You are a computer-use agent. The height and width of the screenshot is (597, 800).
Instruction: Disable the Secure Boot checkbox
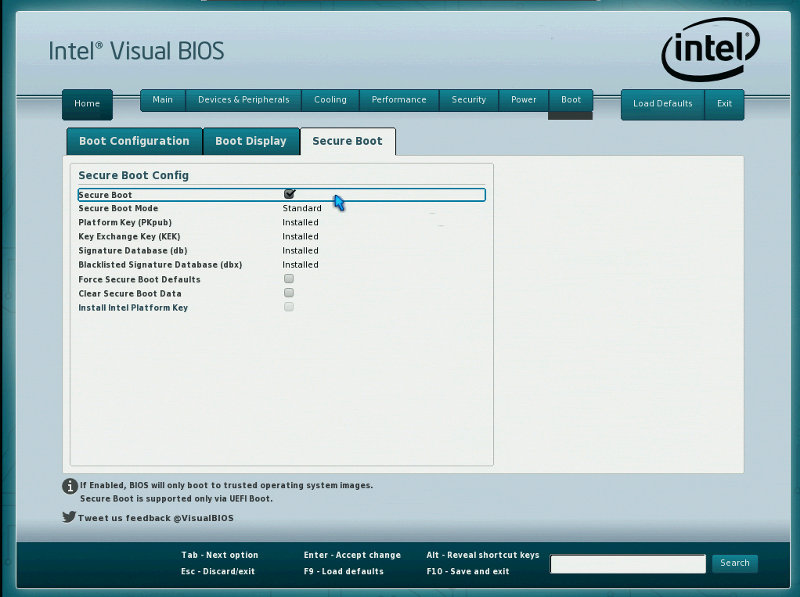[288, 193]
